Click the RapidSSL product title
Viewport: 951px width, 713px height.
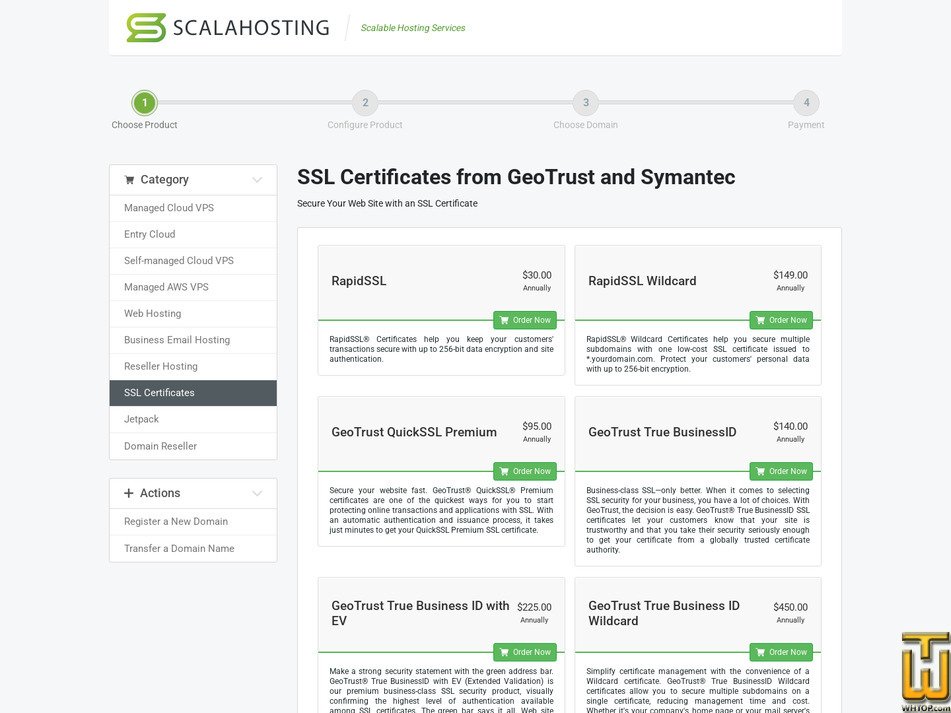click(358, 281)
